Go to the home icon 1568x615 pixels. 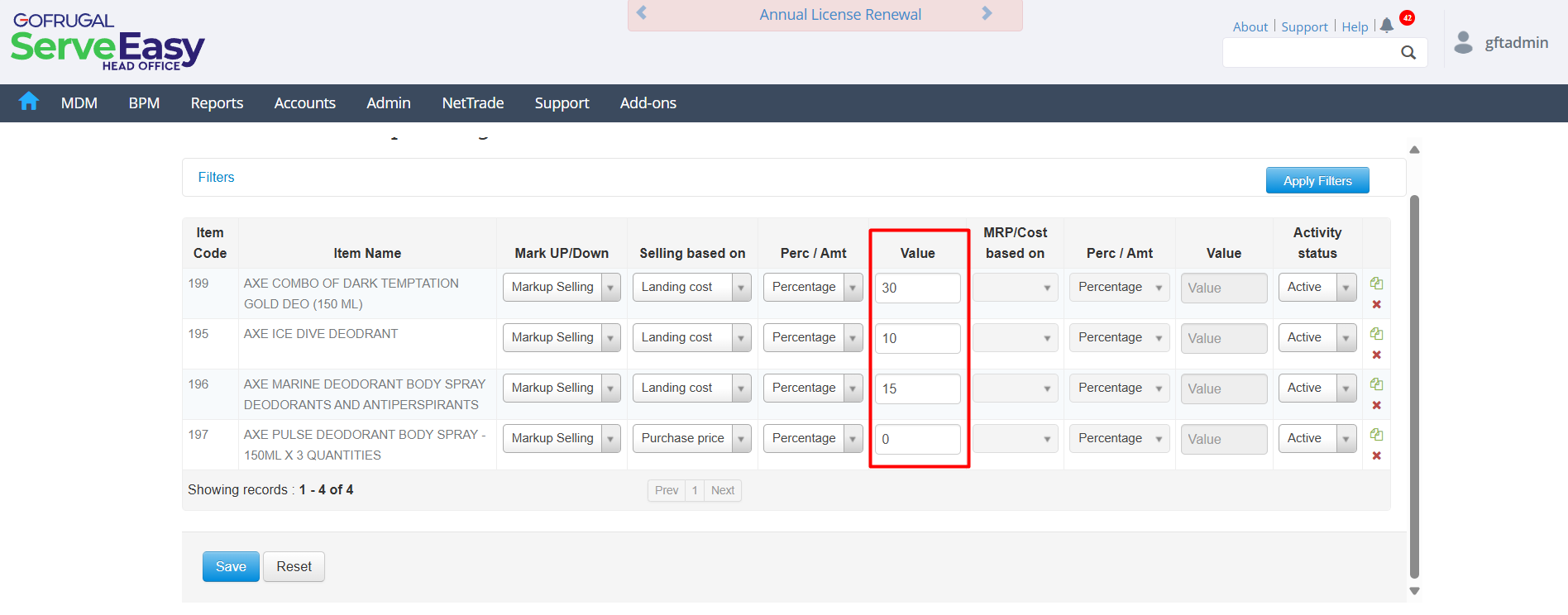(29, 102)
